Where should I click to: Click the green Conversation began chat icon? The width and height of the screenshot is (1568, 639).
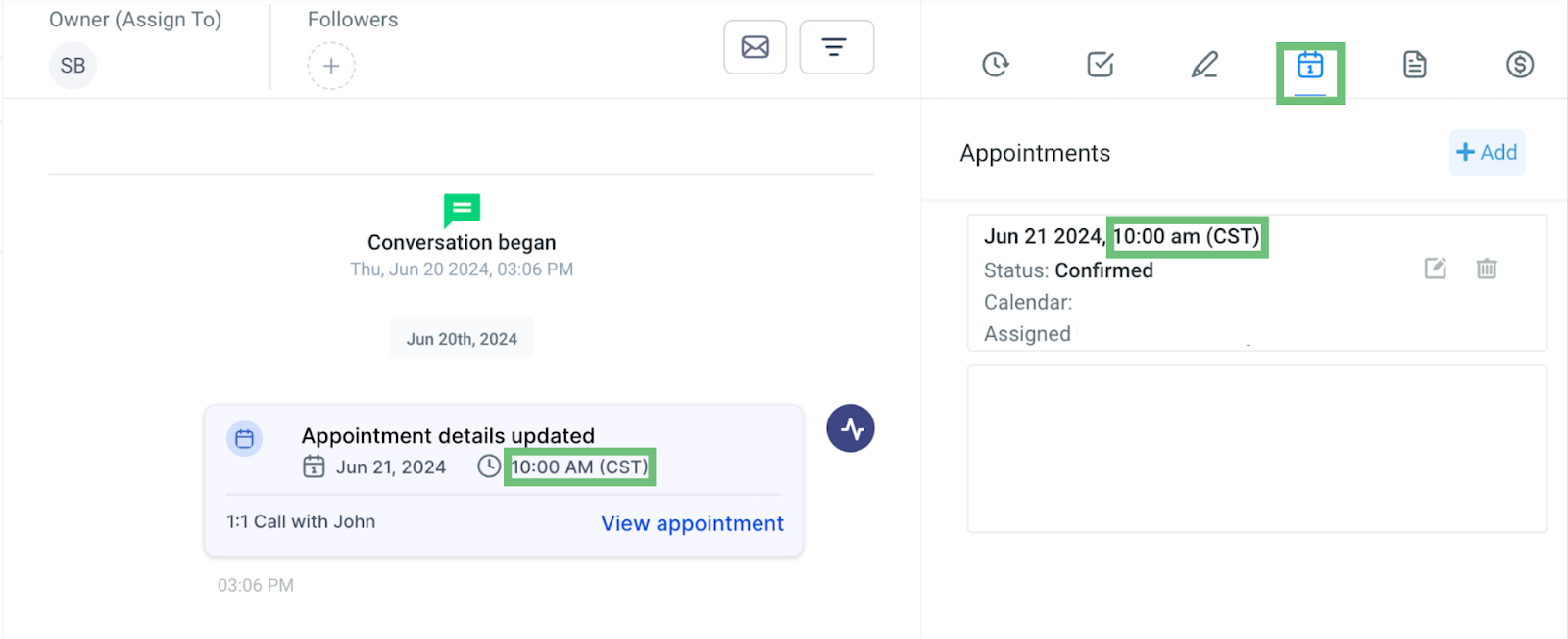click(462, 210)
